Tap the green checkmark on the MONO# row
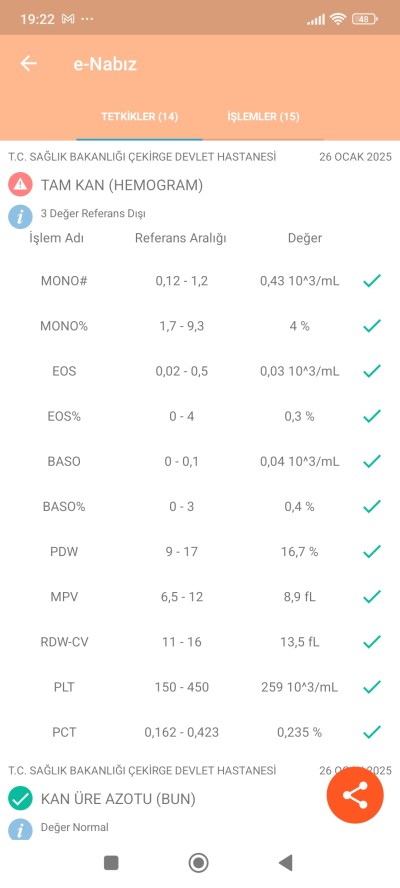Image resolution: width=400 pixels, height=888 pixels. tap(372, 280)
